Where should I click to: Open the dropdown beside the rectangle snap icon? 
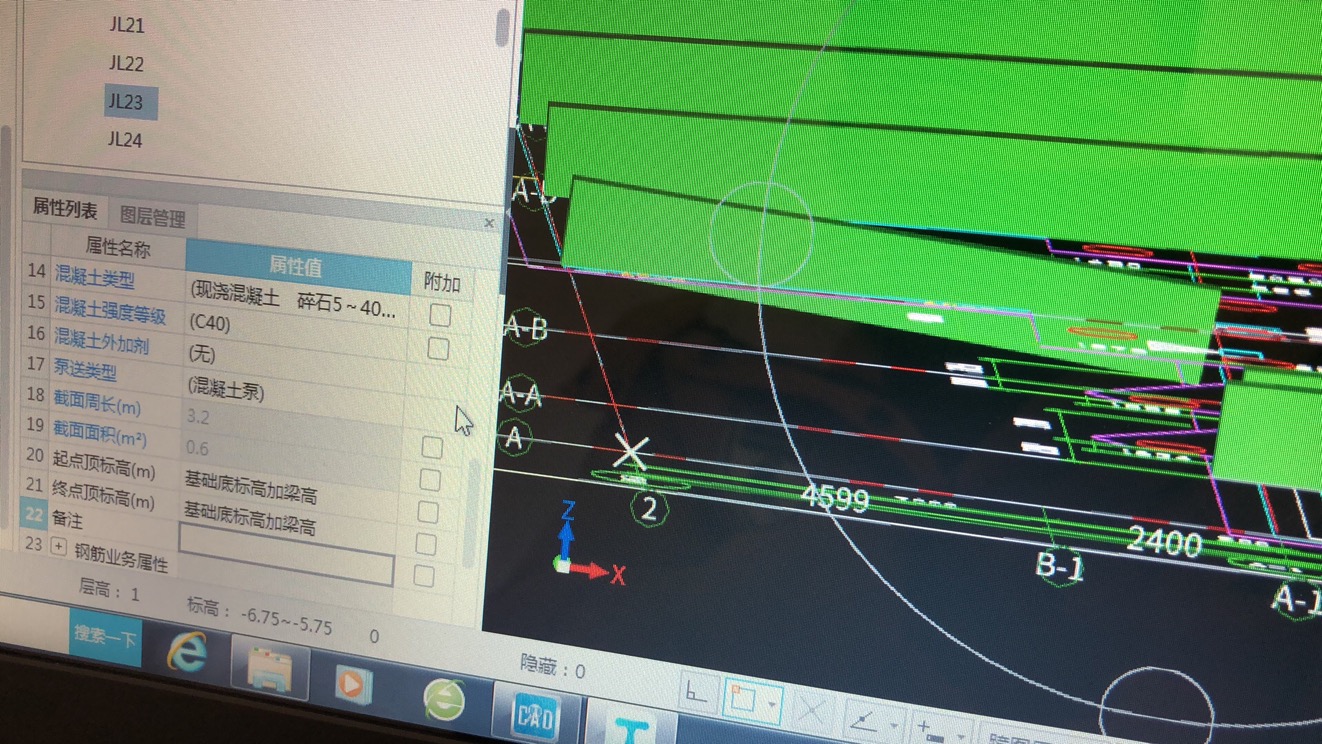point(772,705)
